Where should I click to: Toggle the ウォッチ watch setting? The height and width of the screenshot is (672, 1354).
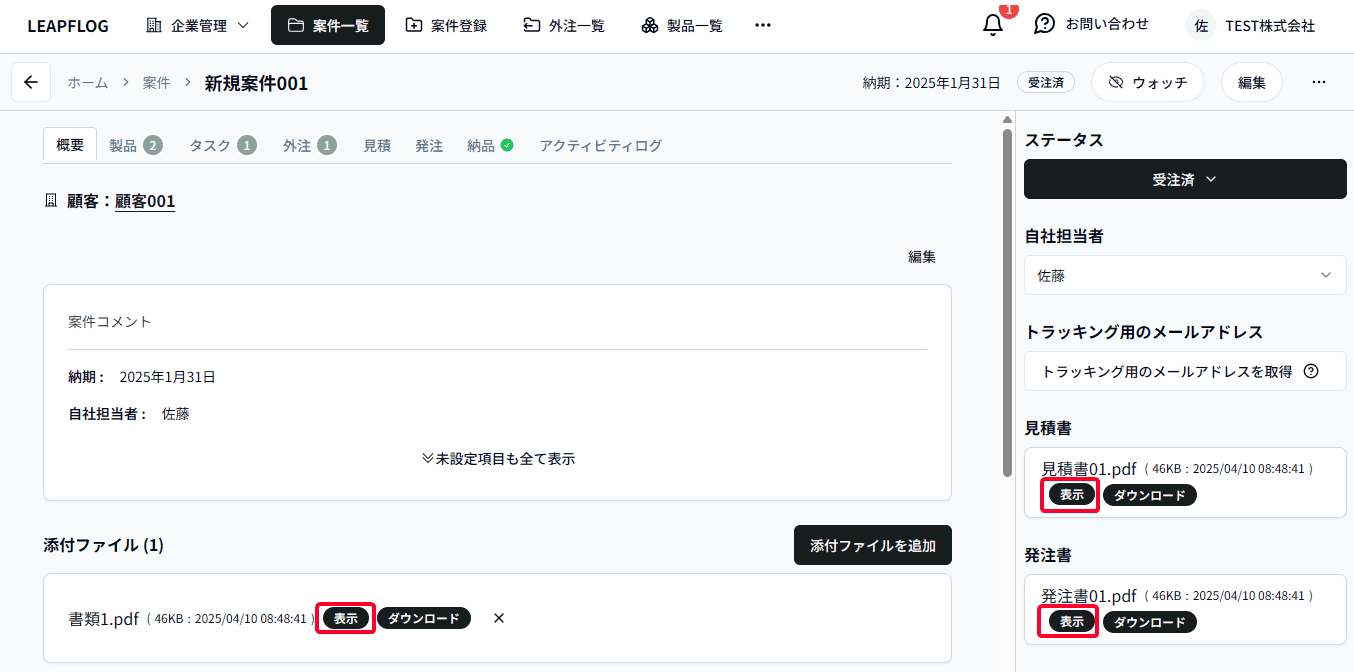[x=1147, y=83]
